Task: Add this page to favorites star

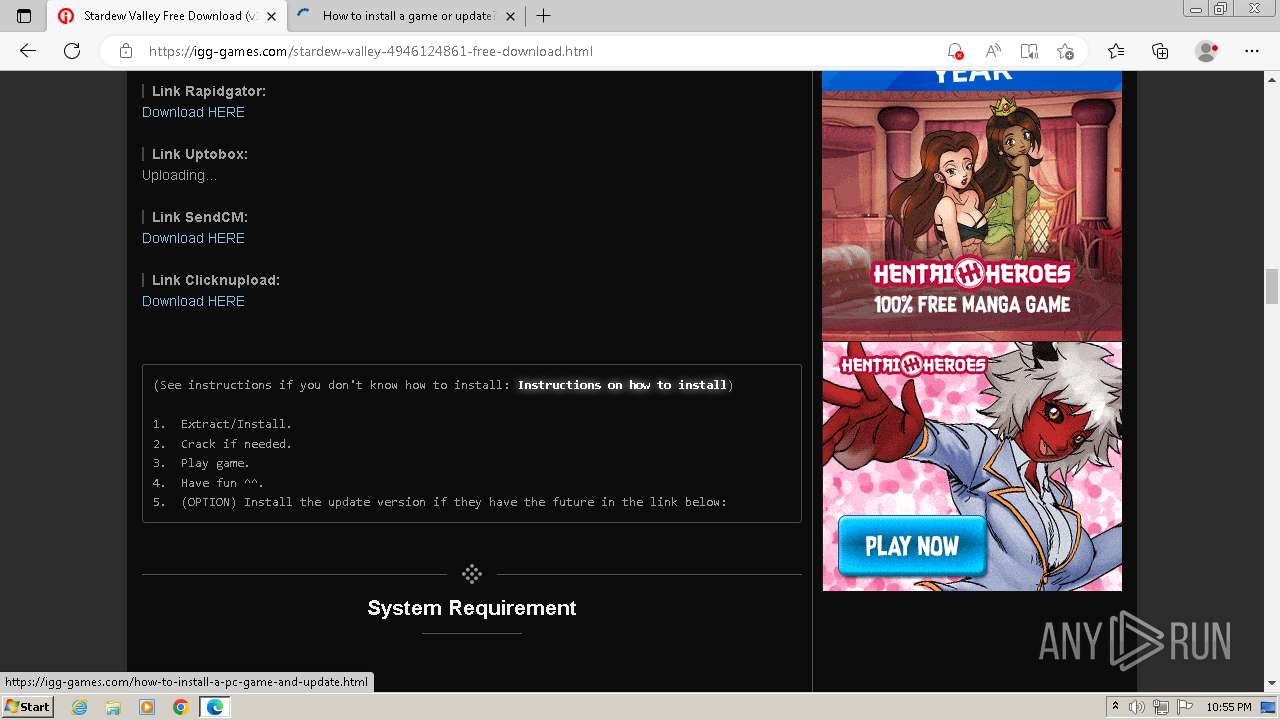Action: [x=1066, y=51]
